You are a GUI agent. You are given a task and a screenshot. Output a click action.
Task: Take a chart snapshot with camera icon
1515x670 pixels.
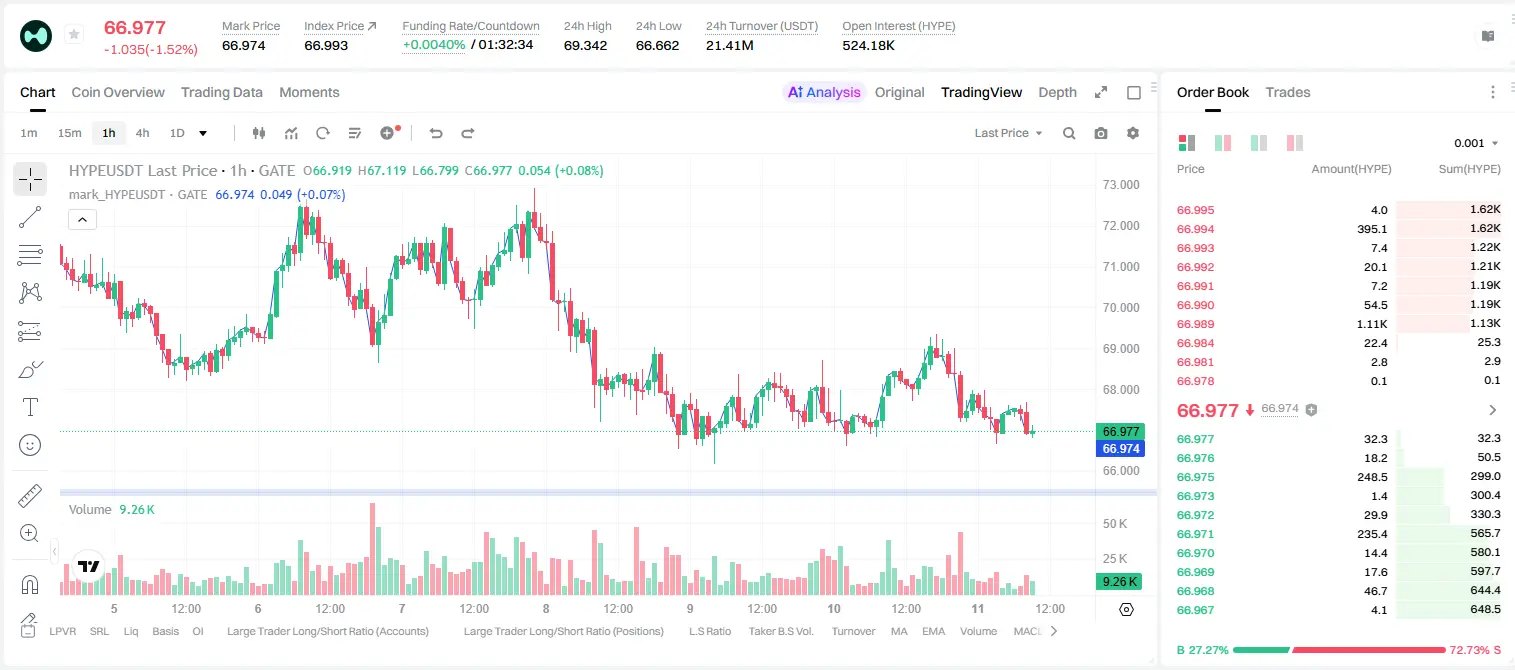pyautogui.click(x=1101, y=133)
